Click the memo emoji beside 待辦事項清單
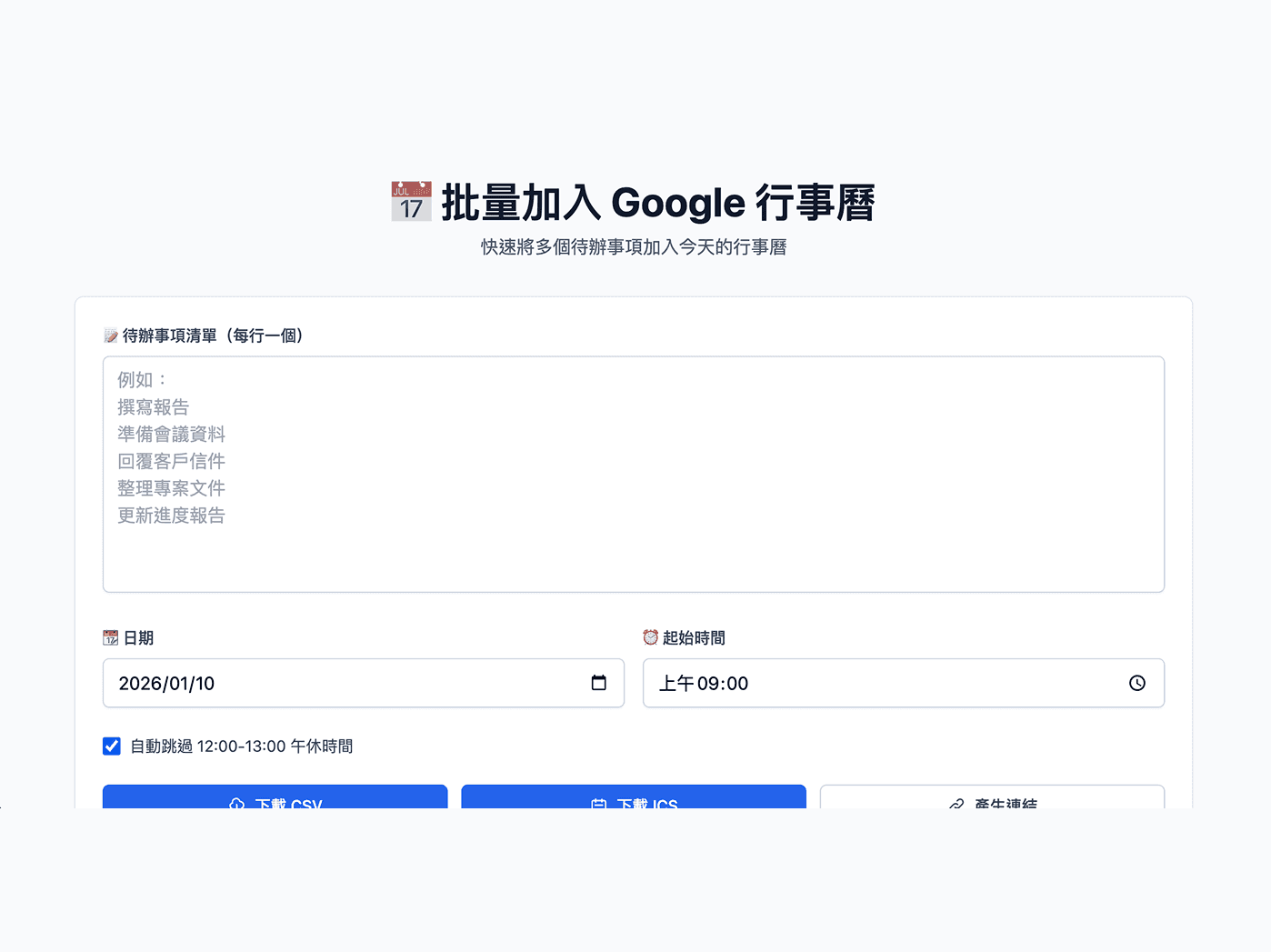1271x952 pixels. [111, 336]
